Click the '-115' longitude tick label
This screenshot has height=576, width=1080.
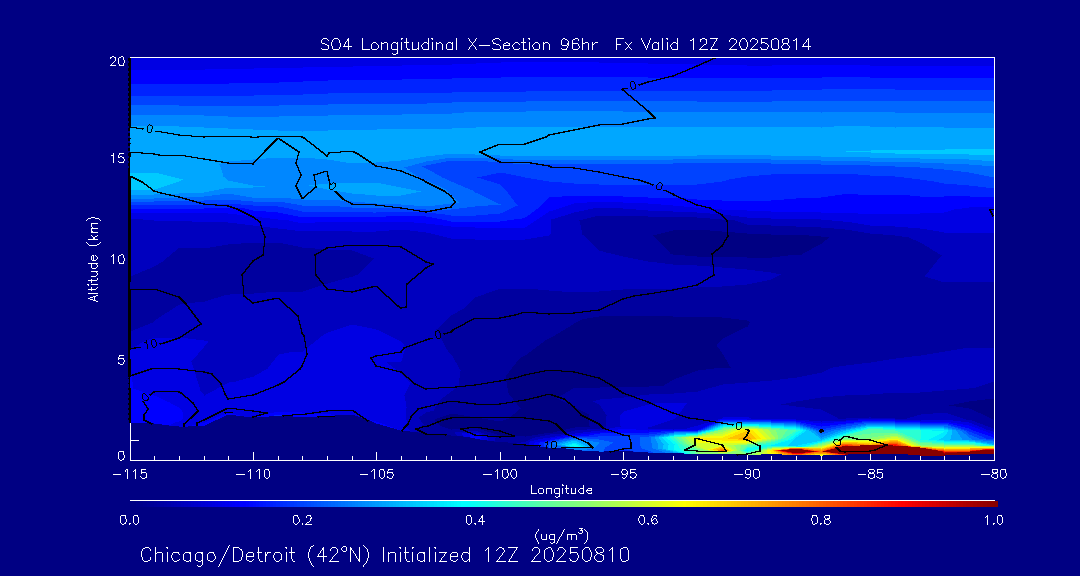click(130, 475)
